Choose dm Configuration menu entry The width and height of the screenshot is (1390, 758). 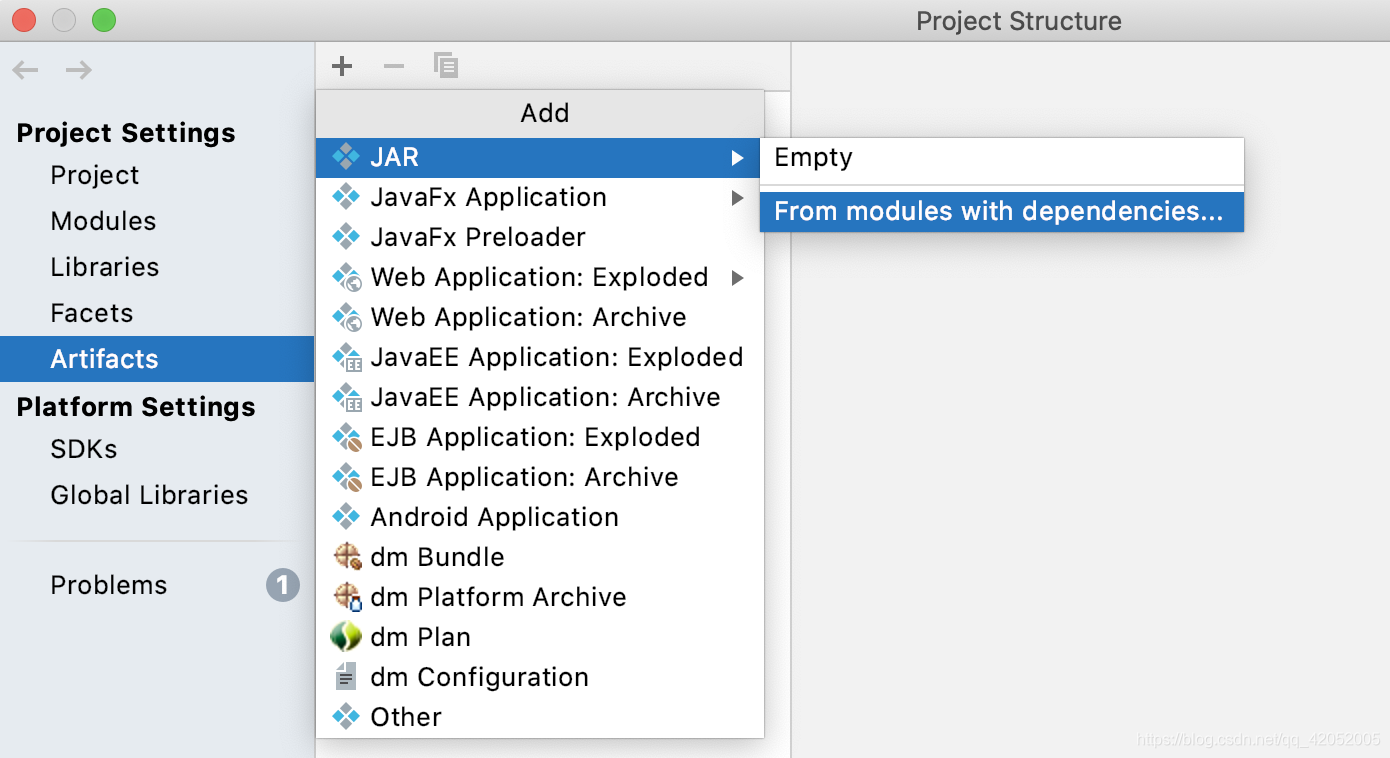[x=540, y=678]
